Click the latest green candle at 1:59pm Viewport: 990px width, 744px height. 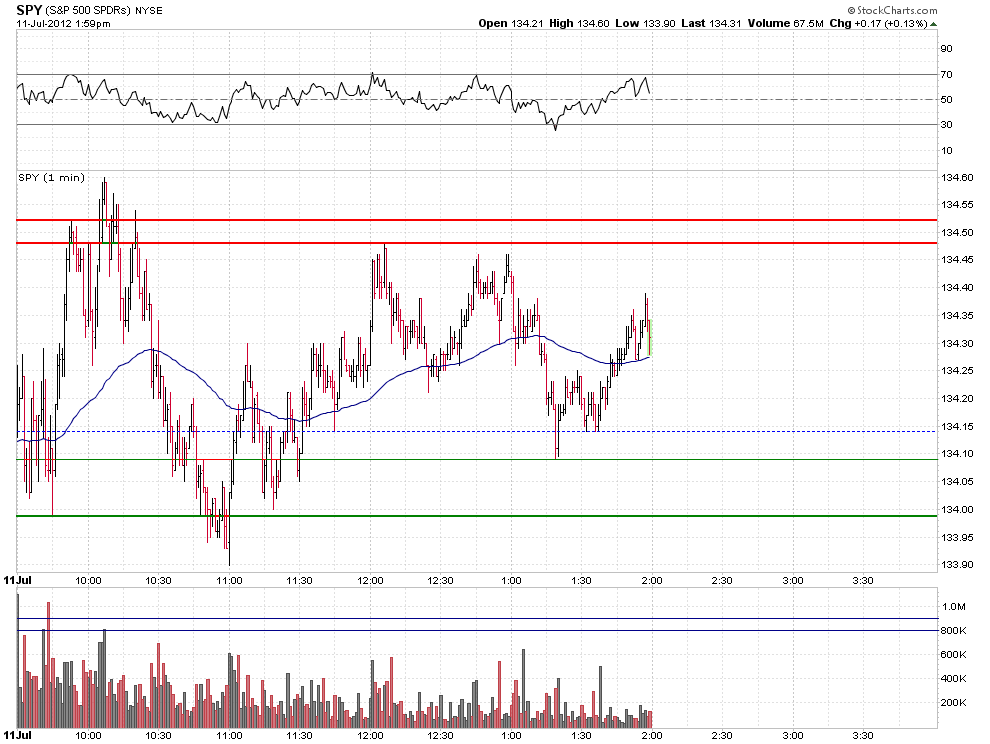point(650,339)
